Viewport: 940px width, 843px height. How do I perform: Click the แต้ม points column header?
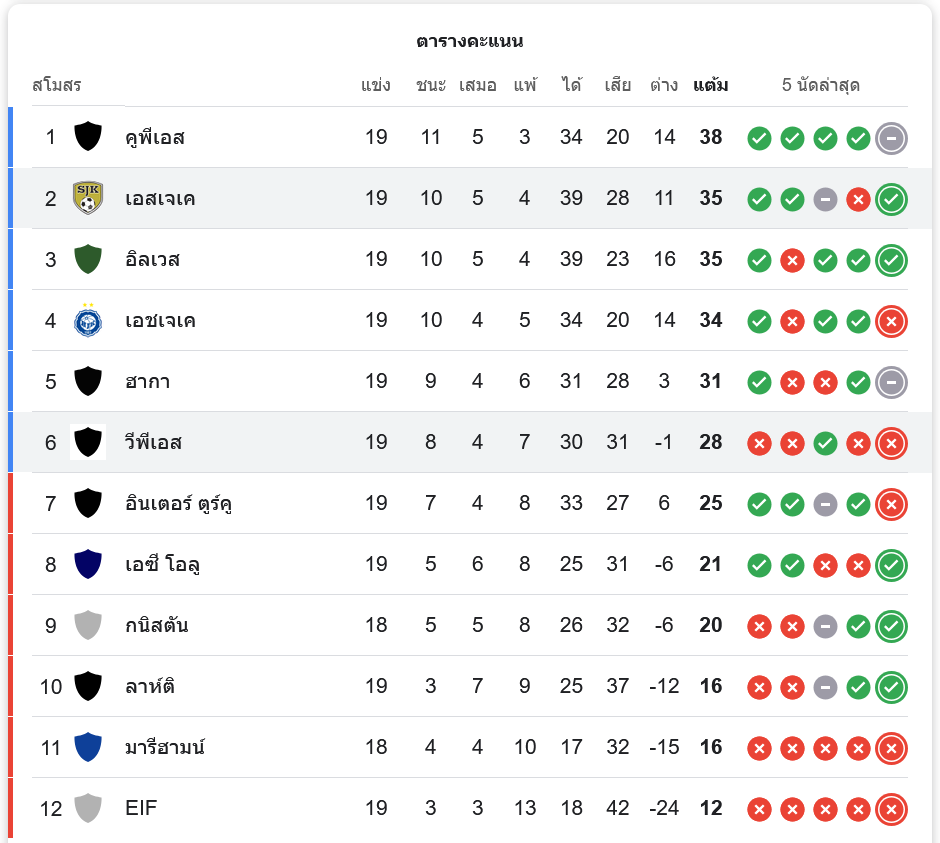pyautogui.click(x=710, y=85)
